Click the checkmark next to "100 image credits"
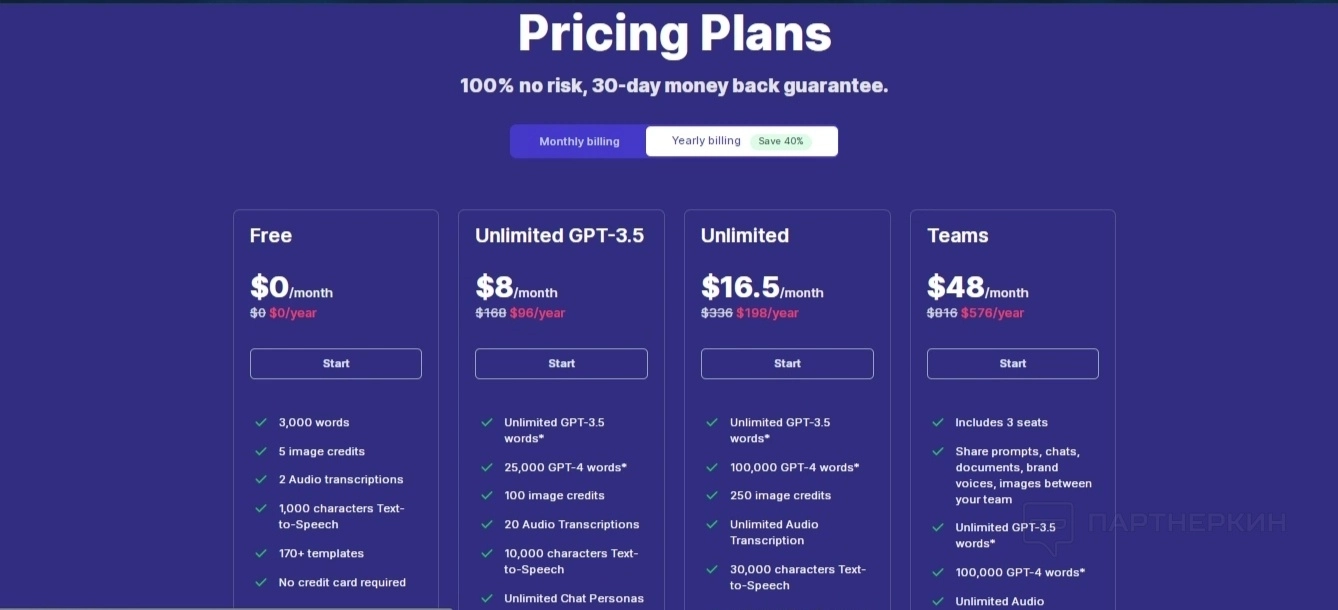The width and height of the screenshot is (1338, 610). coord(487,496)
